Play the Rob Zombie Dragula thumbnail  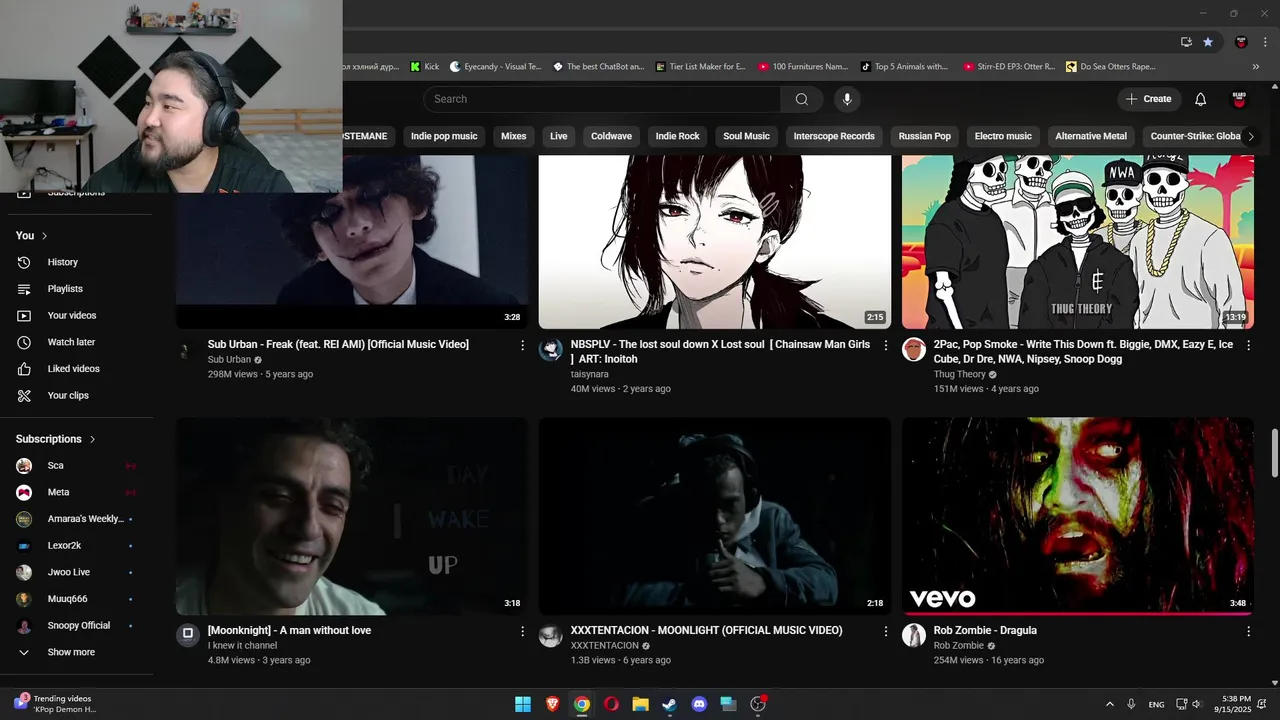[1077, 516]
